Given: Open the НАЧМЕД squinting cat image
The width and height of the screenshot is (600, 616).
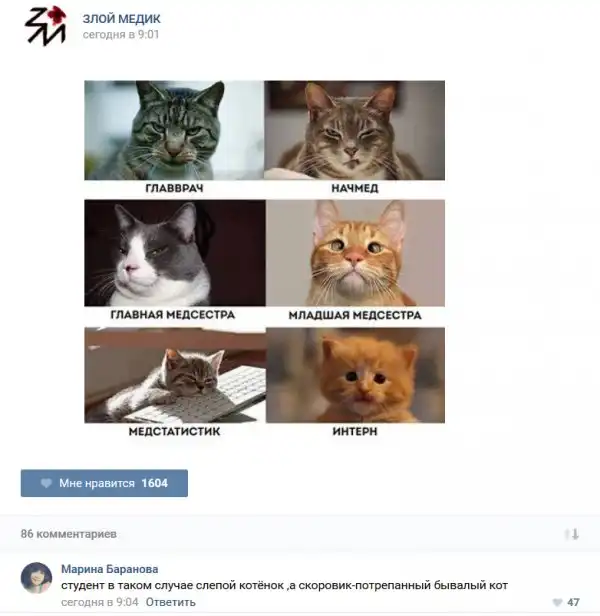Looking at the screenshot, I should tap(355, 130).
